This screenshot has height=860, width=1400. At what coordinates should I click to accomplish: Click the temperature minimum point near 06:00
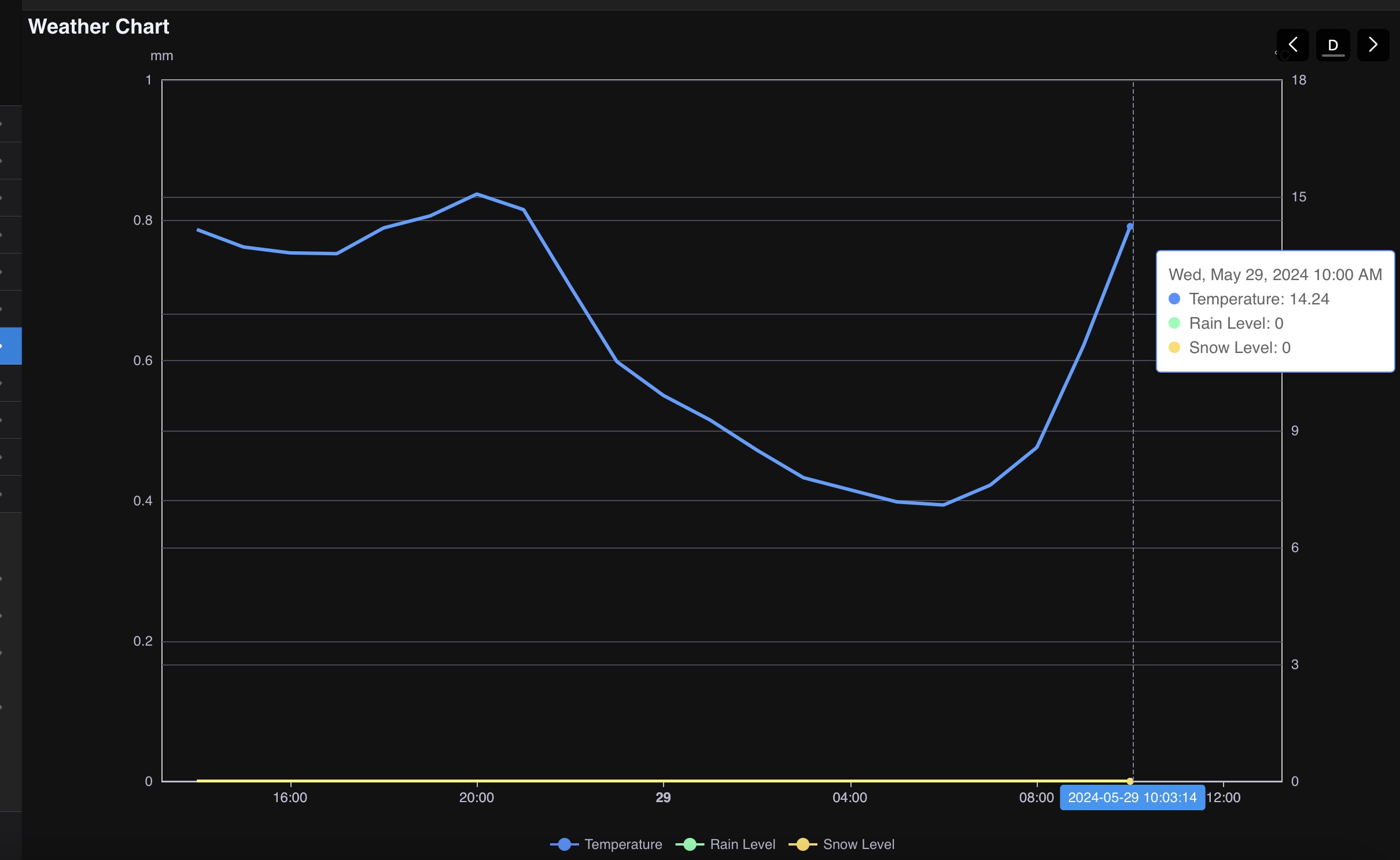944,505
